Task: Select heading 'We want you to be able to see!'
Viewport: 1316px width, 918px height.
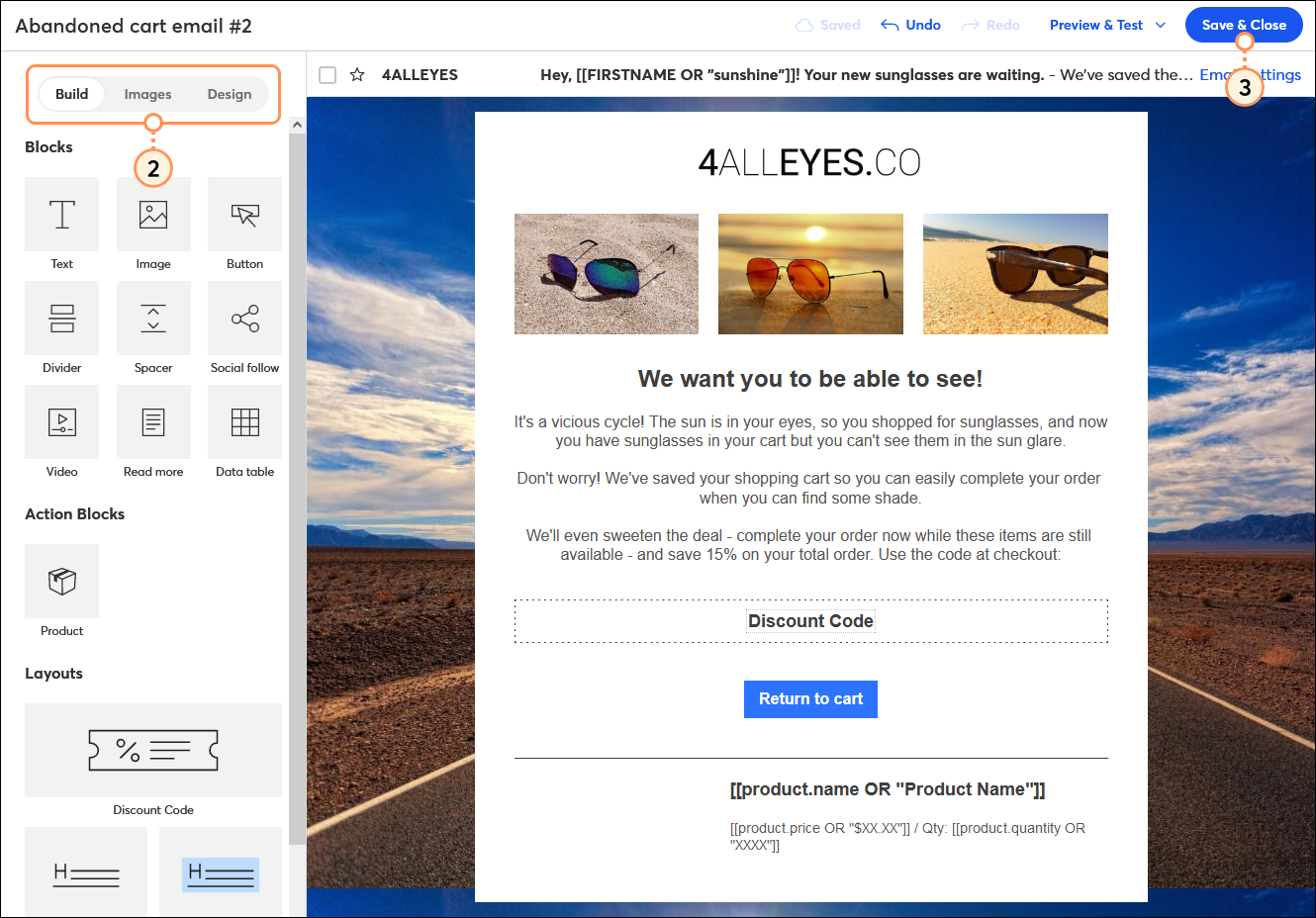Action: 810,379
